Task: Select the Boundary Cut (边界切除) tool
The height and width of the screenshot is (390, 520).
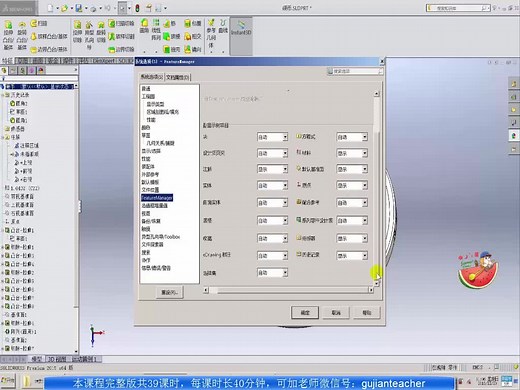Action: click(122, 49)
